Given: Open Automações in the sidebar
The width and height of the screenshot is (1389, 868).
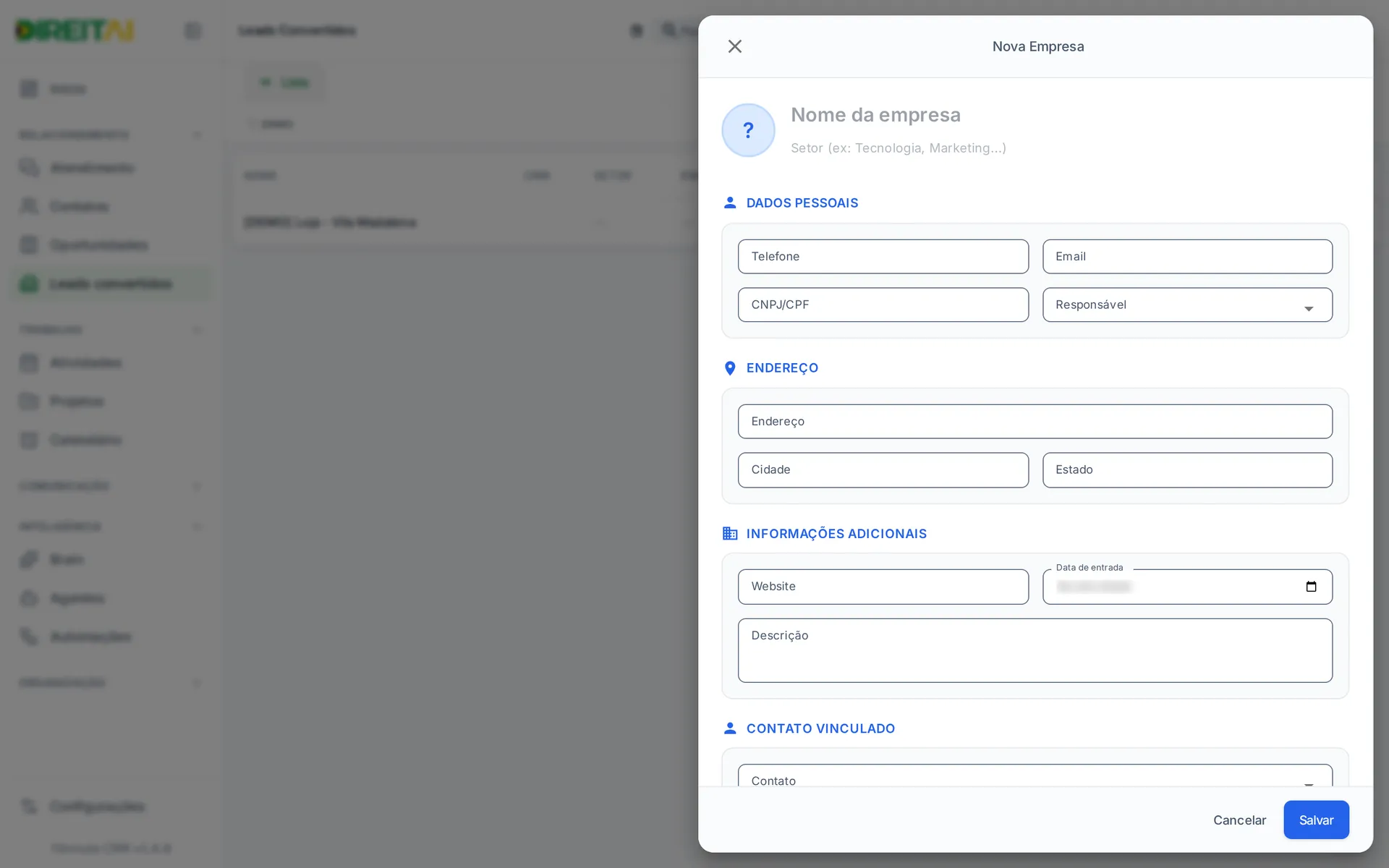Looking at the screenshot, I should click(110, 637).
